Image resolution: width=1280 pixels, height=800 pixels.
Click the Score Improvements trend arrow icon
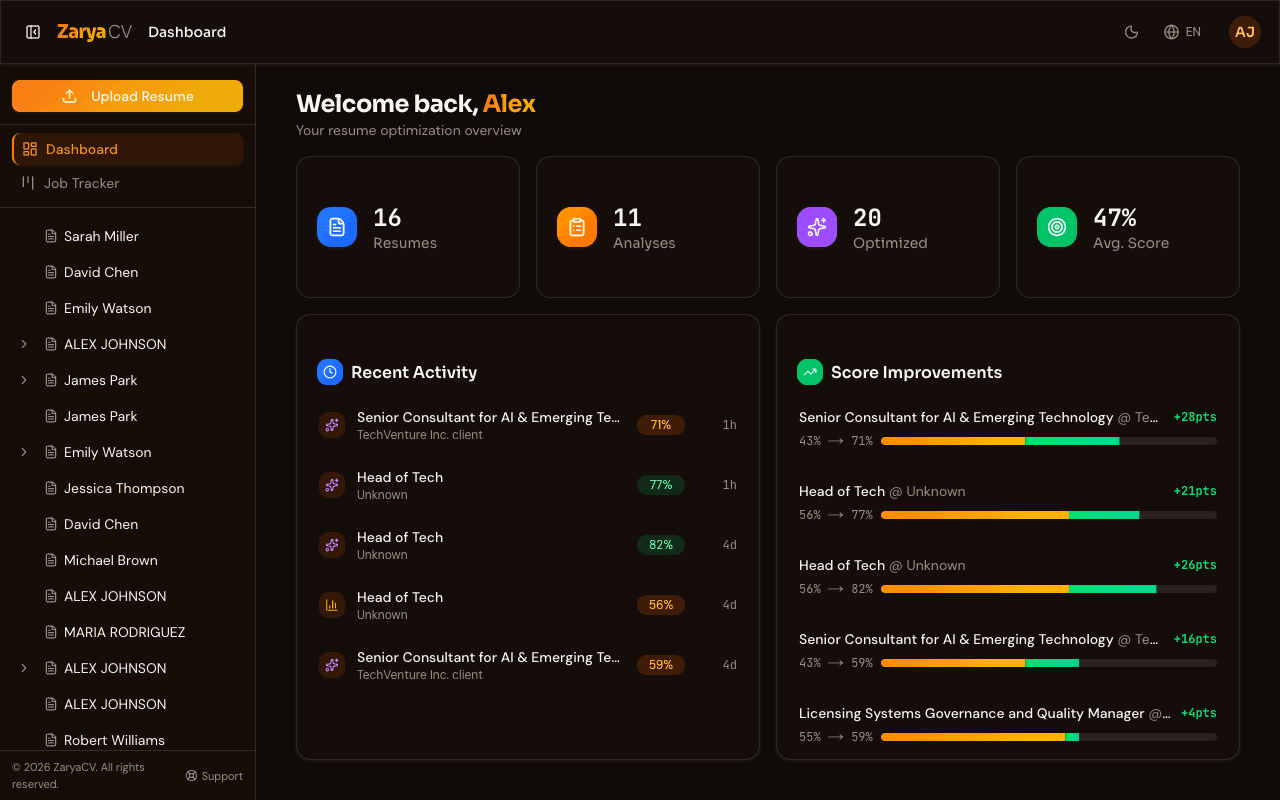coord(810,371)
